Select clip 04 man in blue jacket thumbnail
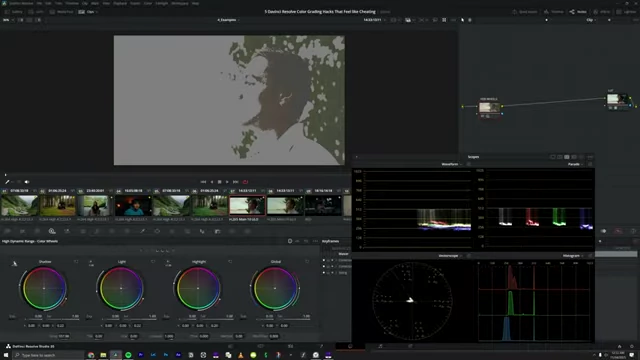Image resolution: width=640 pixels, height=360 pixels. [x=133, y=205]
